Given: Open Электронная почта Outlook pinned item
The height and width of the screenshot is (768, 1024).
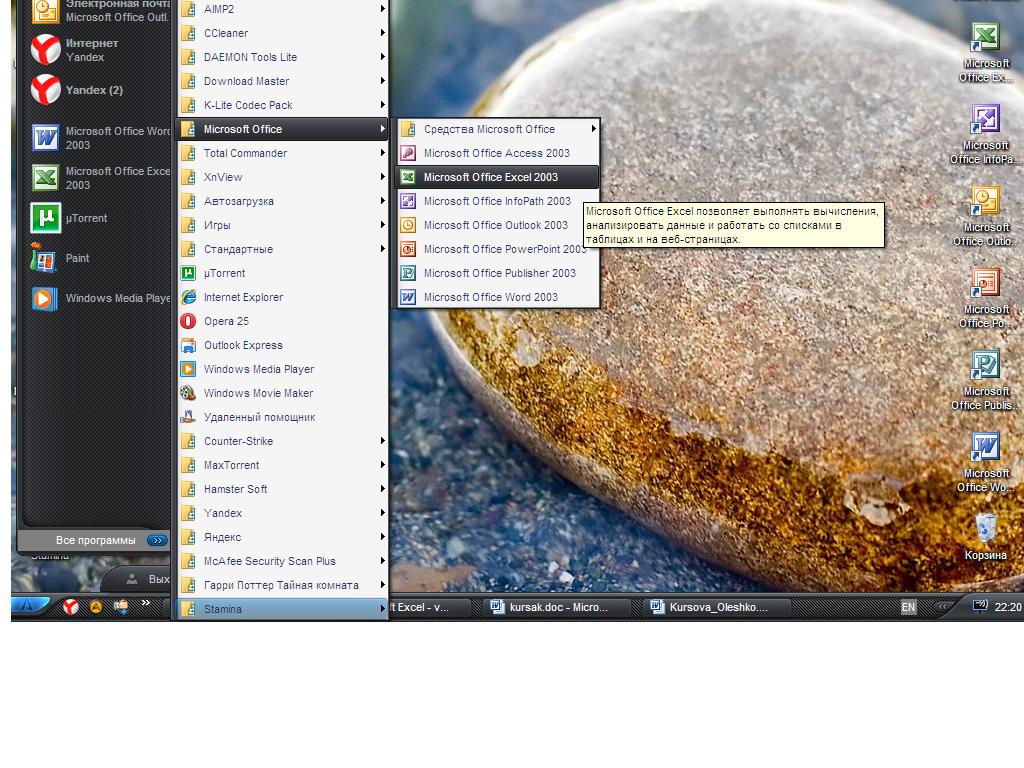Looking at the screenshot, I should (98, 12).
